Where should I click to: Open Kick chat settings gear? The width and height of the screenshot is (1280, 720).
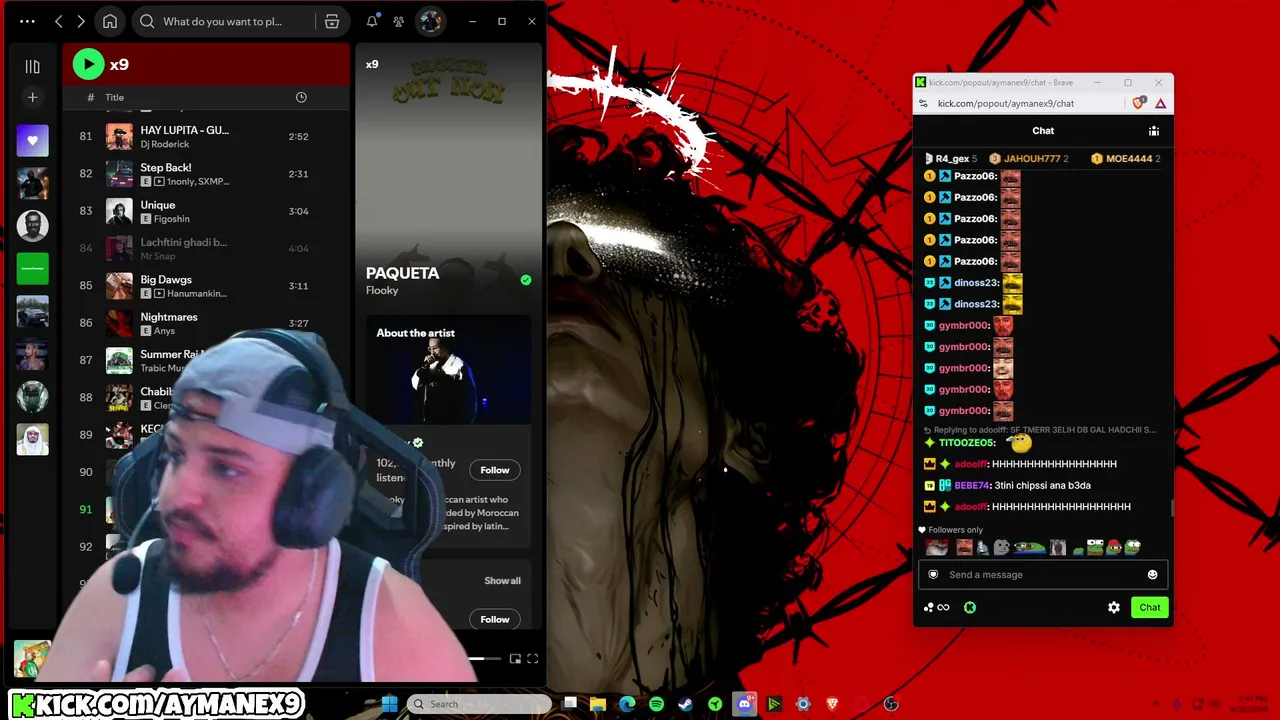click(x=1114, y=607)
